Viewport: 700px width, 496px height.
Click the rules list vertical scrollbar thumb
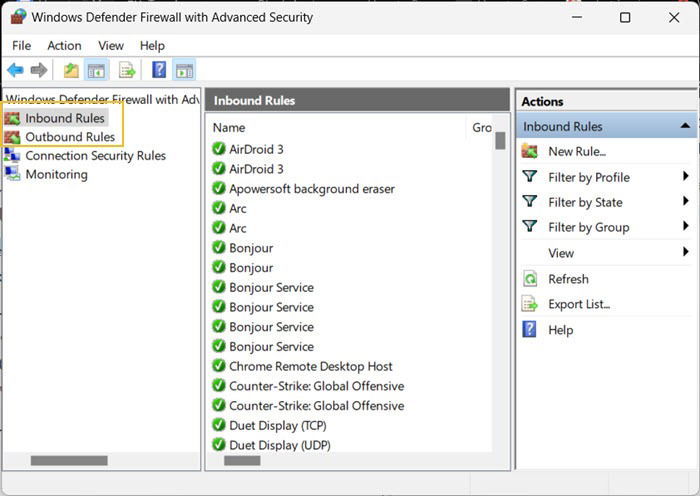(x=500, y=141)
